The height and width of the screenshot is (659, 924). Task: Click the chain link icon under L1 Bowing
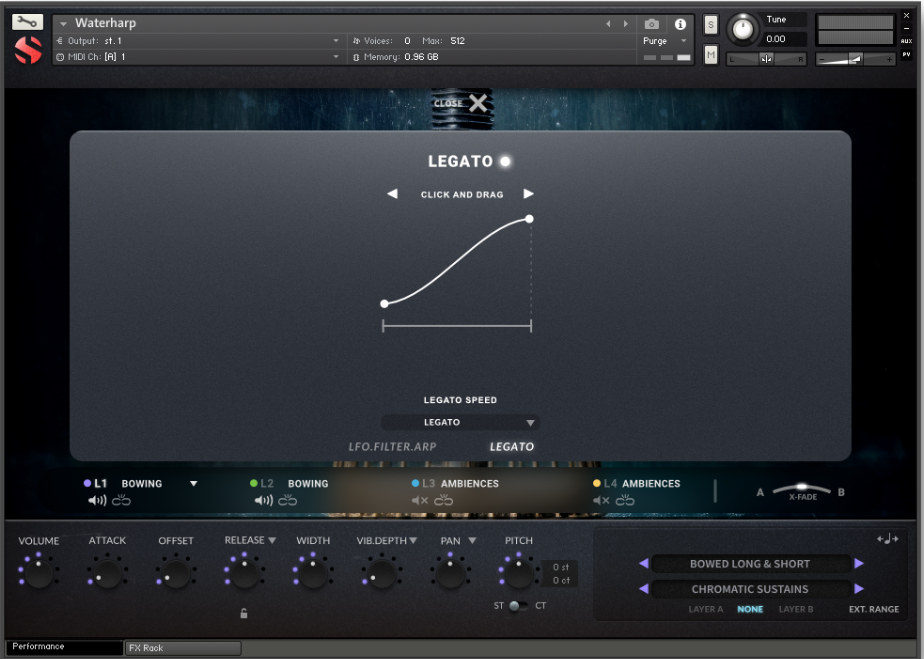121,500
